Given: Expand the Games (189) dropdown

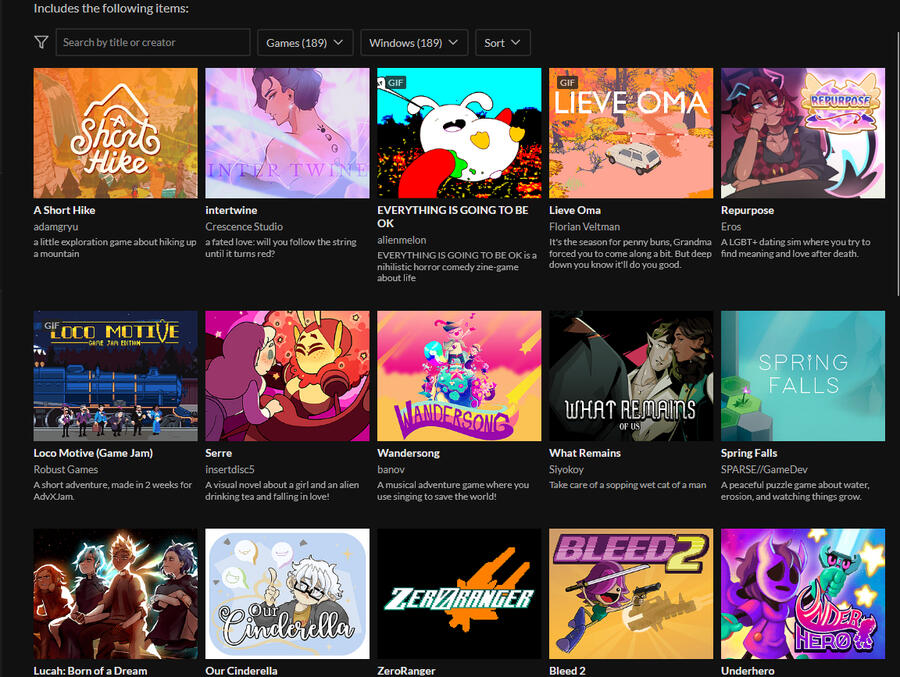Looking at the screenshot, I should click(x=304, y=43).
